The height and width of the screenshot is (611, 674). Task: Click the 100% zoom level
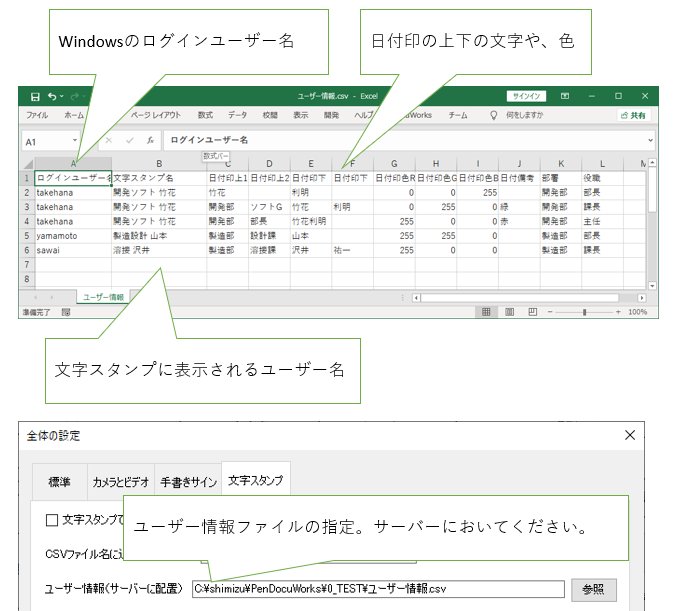(637, 312)
